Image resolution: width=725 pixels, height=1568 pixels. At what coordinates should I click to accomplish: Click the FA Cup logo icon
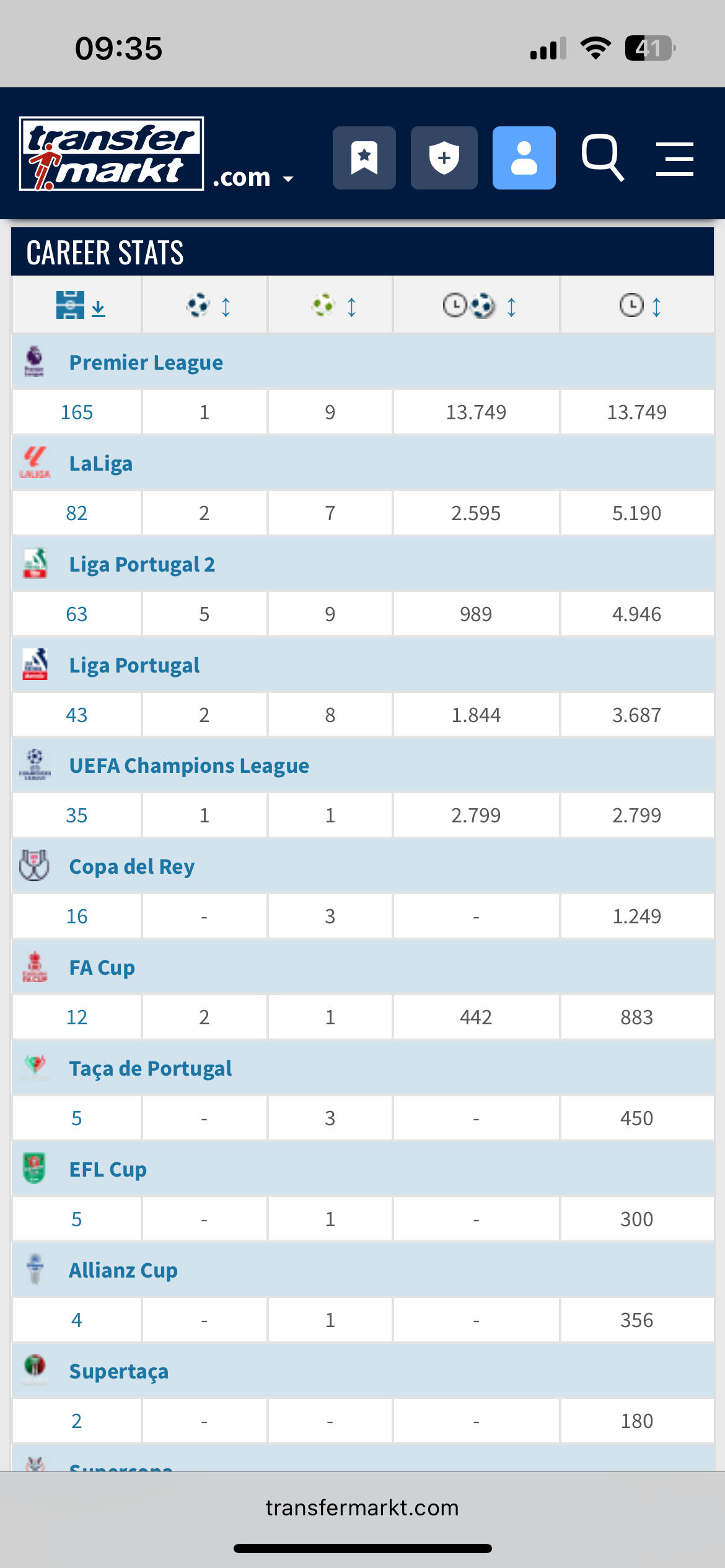(35, 967)
